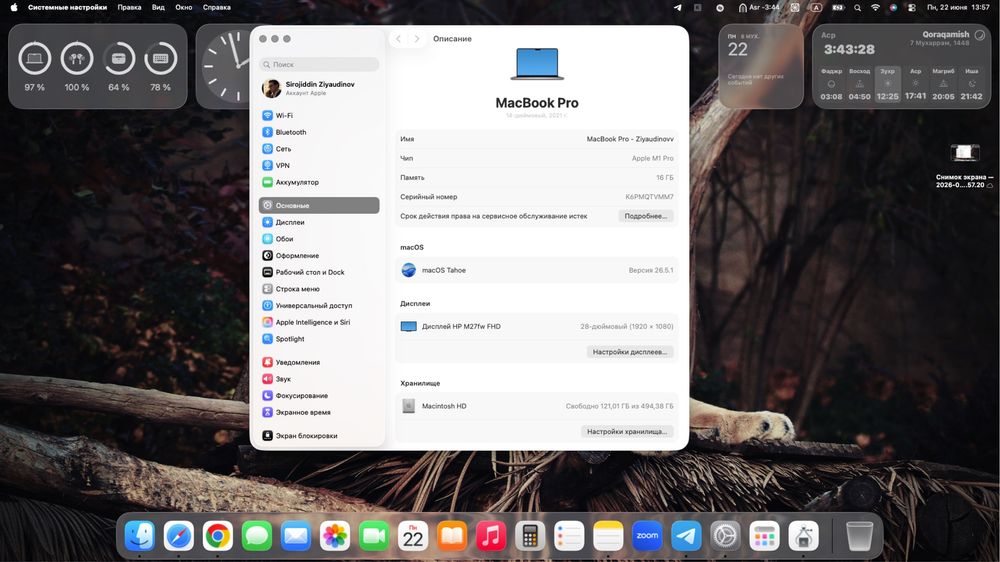Select Основные in sidebar
Screen dimensions: 1000x562
coord(319,205)
